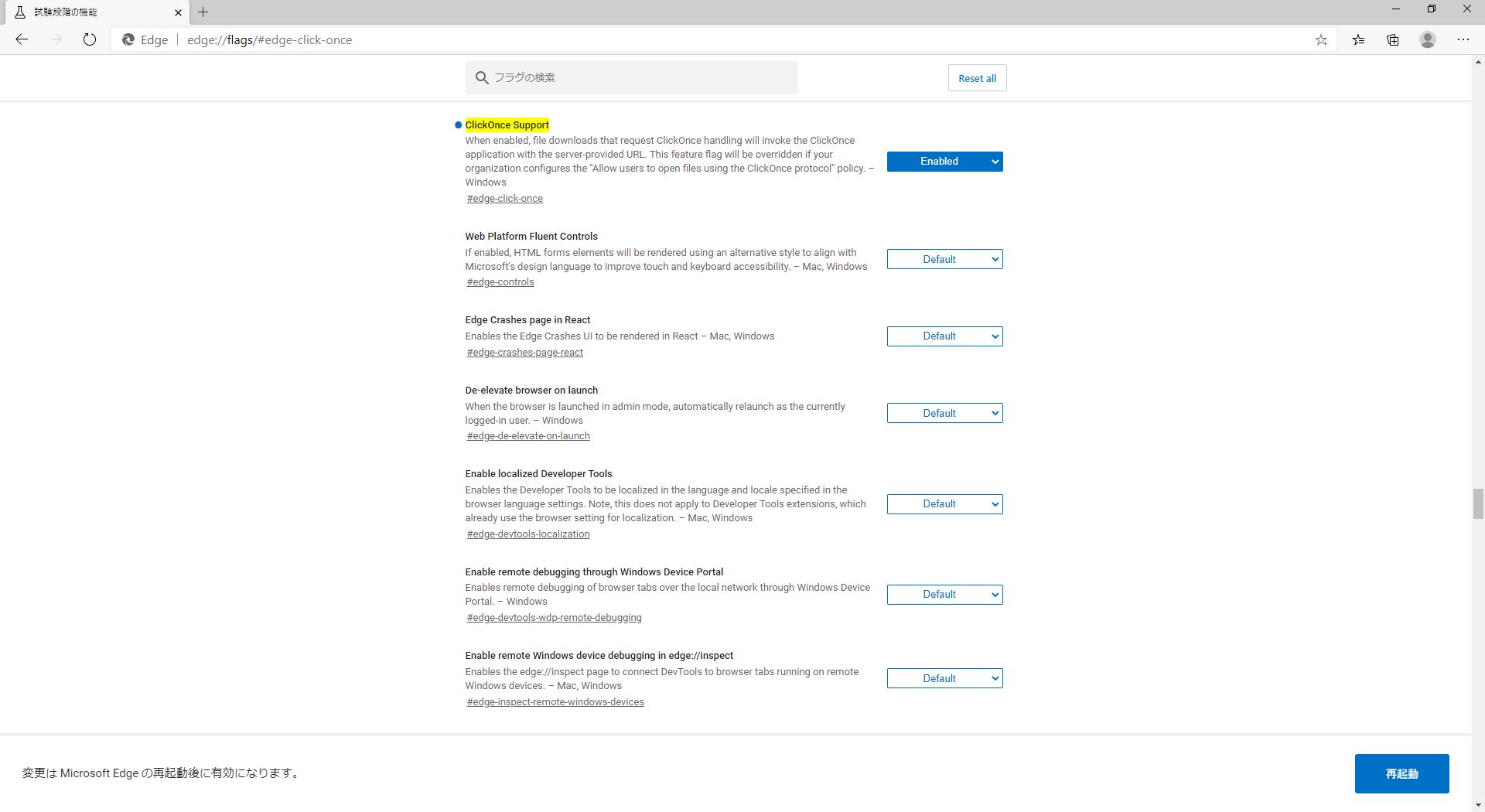Click the Reset all button
The height and width of the screenshot is (812, 1485).
[977, 77]
